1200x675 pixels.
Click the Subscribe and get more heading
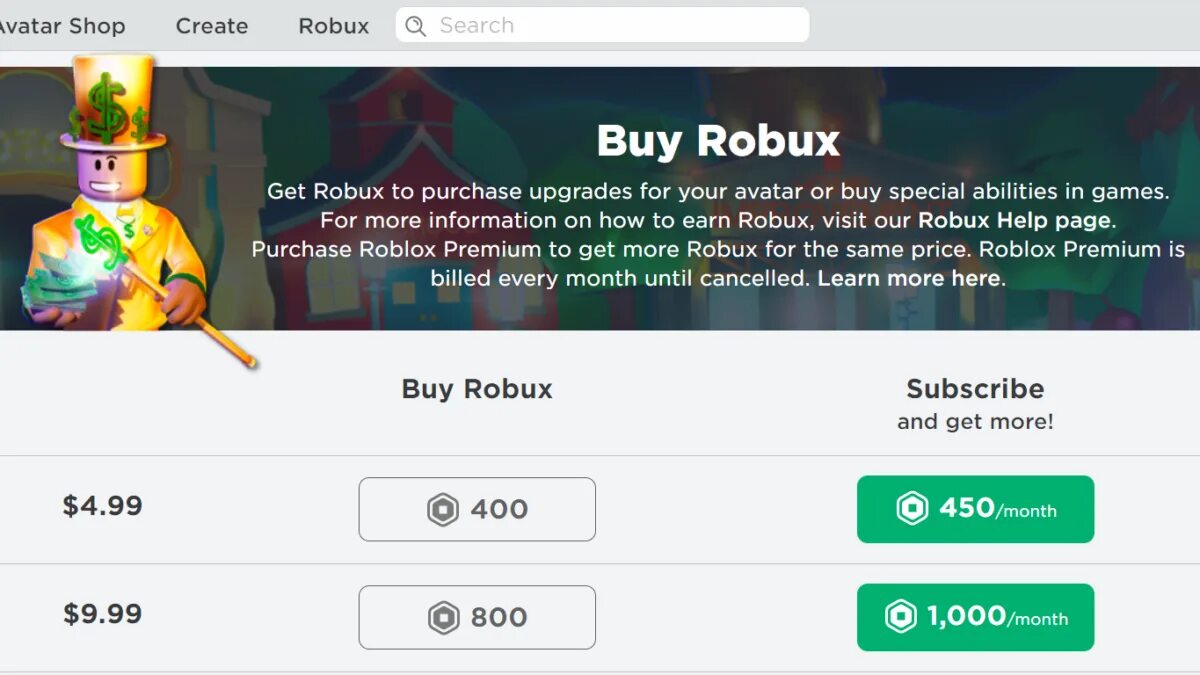[x=975, y=403]
